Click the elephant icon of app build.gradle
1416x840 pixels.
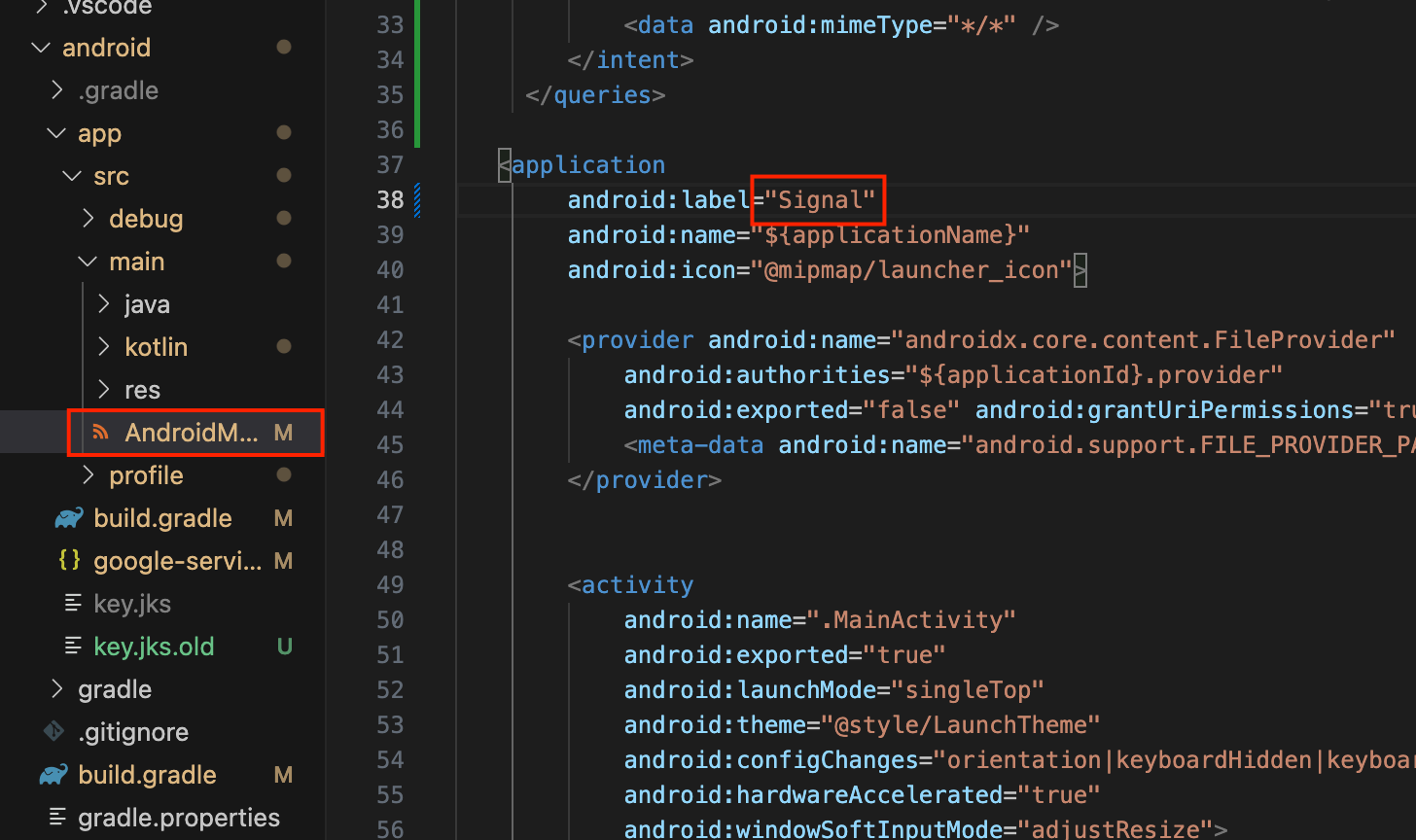69,518
